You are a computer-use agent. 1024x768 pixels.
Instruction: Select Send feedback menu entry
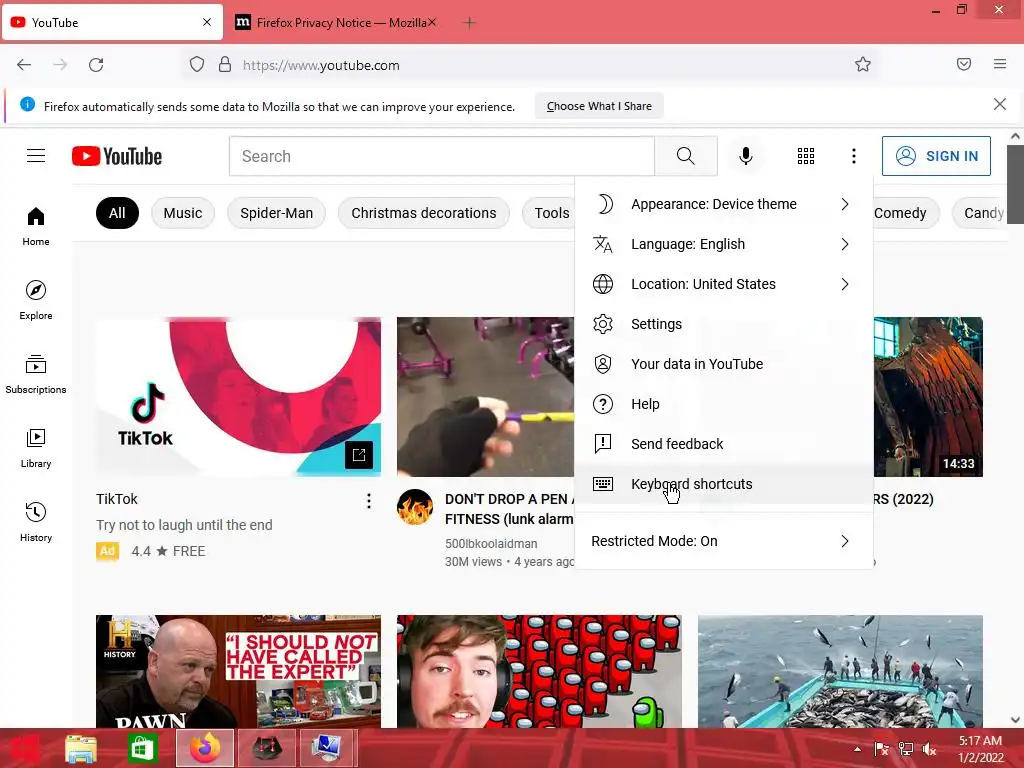(724, 443)
